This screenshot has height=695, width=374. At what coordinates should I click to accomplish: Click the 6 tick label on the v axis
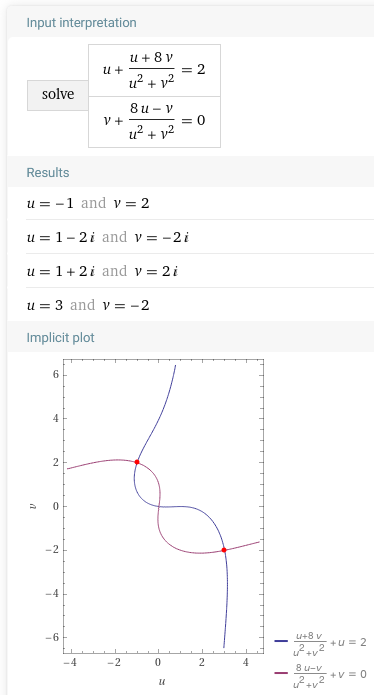(x=57, y=375)
